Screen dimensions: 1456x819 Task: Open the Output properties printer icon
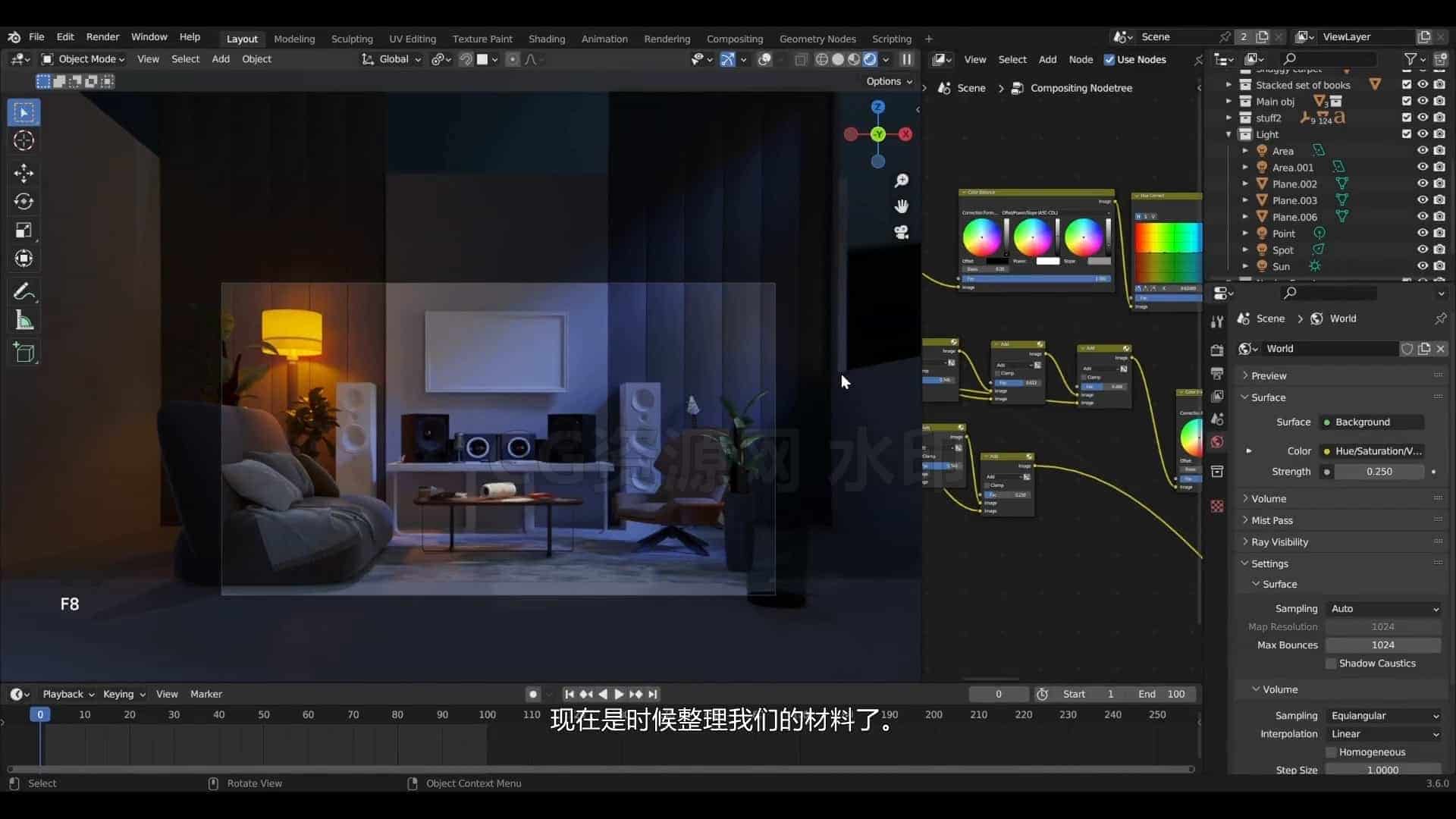(x=1217, y=373)
